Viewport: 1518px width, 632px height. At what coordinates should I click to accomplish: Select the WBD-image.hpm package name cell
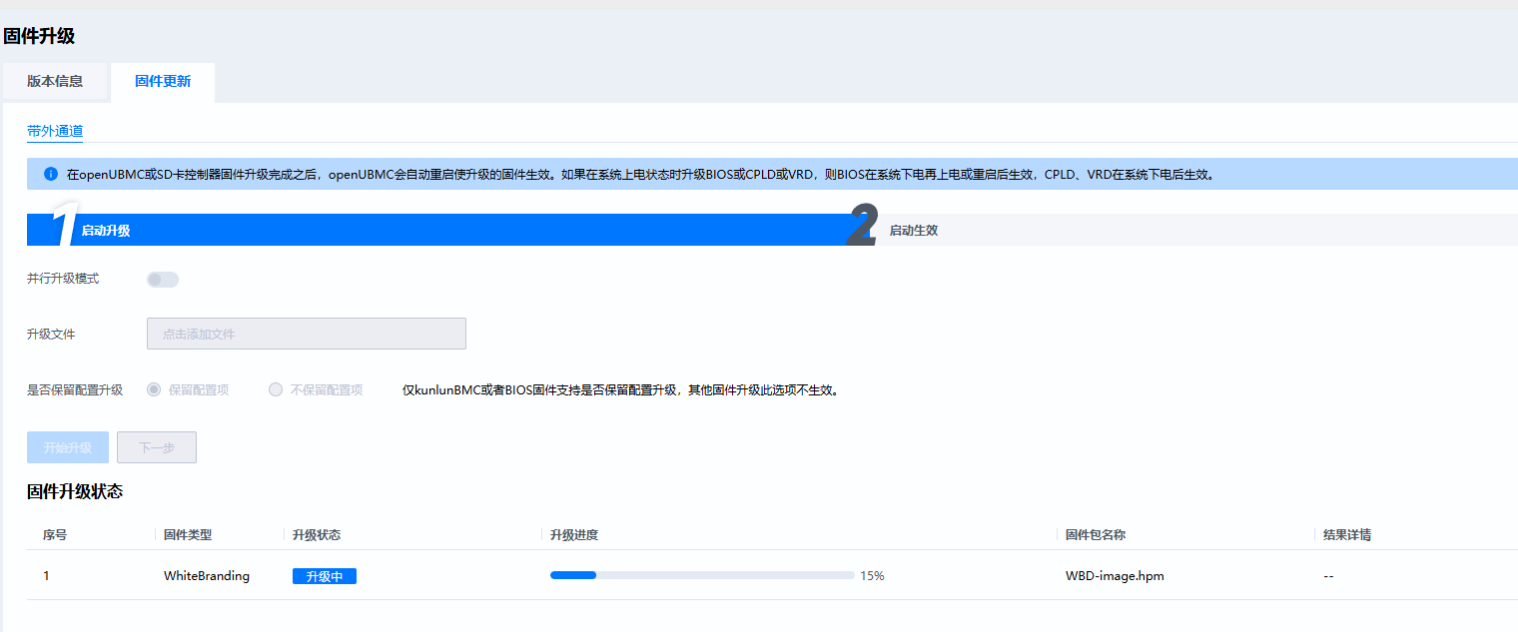click(1115, 576)
